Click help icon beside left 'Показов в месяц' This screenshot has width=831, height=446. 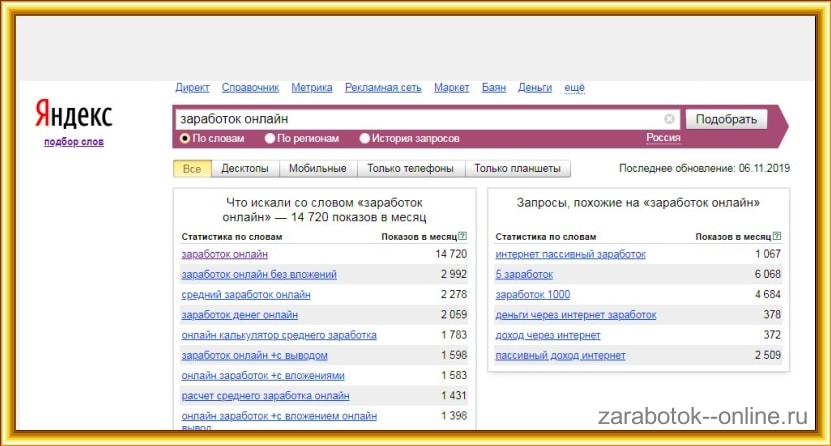pos(463,237)
